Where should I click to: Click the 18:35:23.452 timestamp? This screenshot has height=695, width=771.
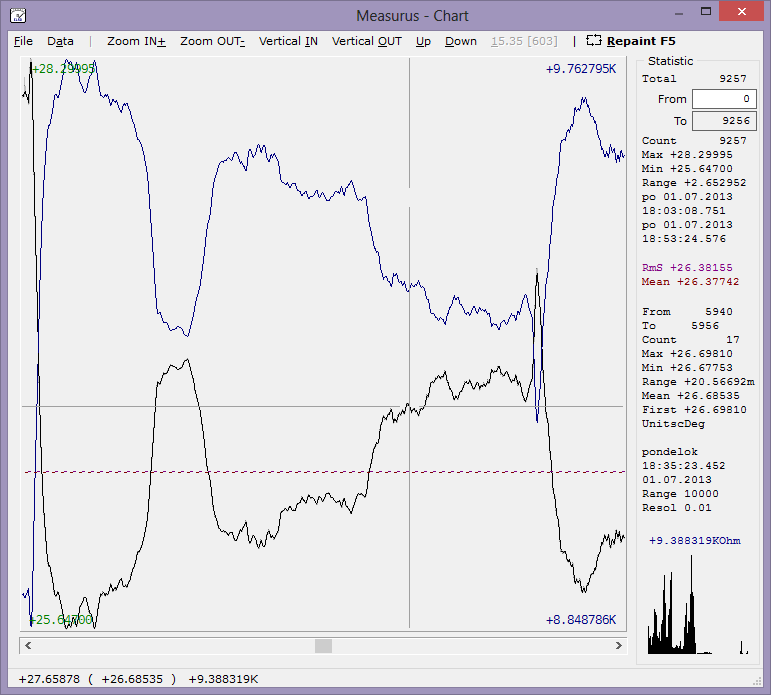683,466
